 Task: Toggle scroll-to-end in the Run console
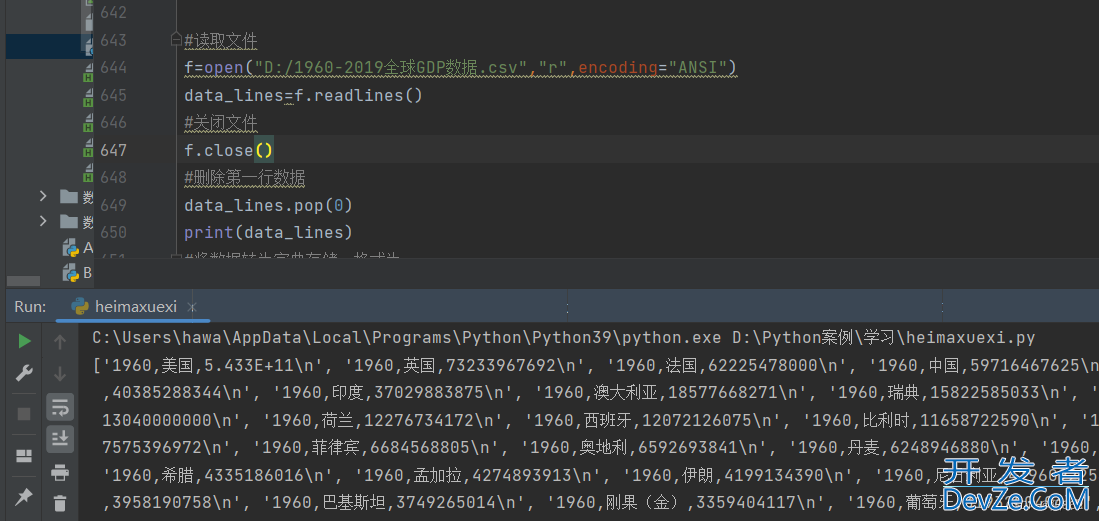coord(60,439)
